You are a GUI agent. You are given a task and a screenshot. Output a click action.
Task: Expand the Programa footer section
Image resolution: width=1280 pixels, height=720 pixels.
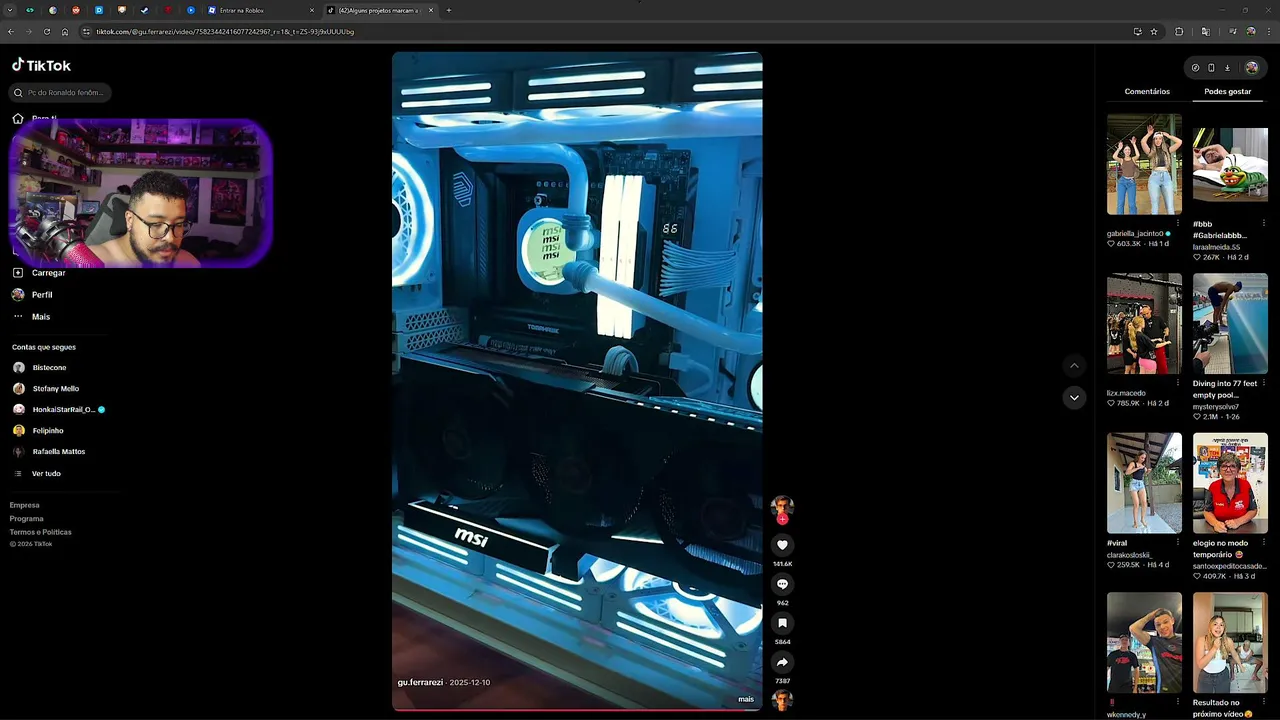click(x=27, y=518)
